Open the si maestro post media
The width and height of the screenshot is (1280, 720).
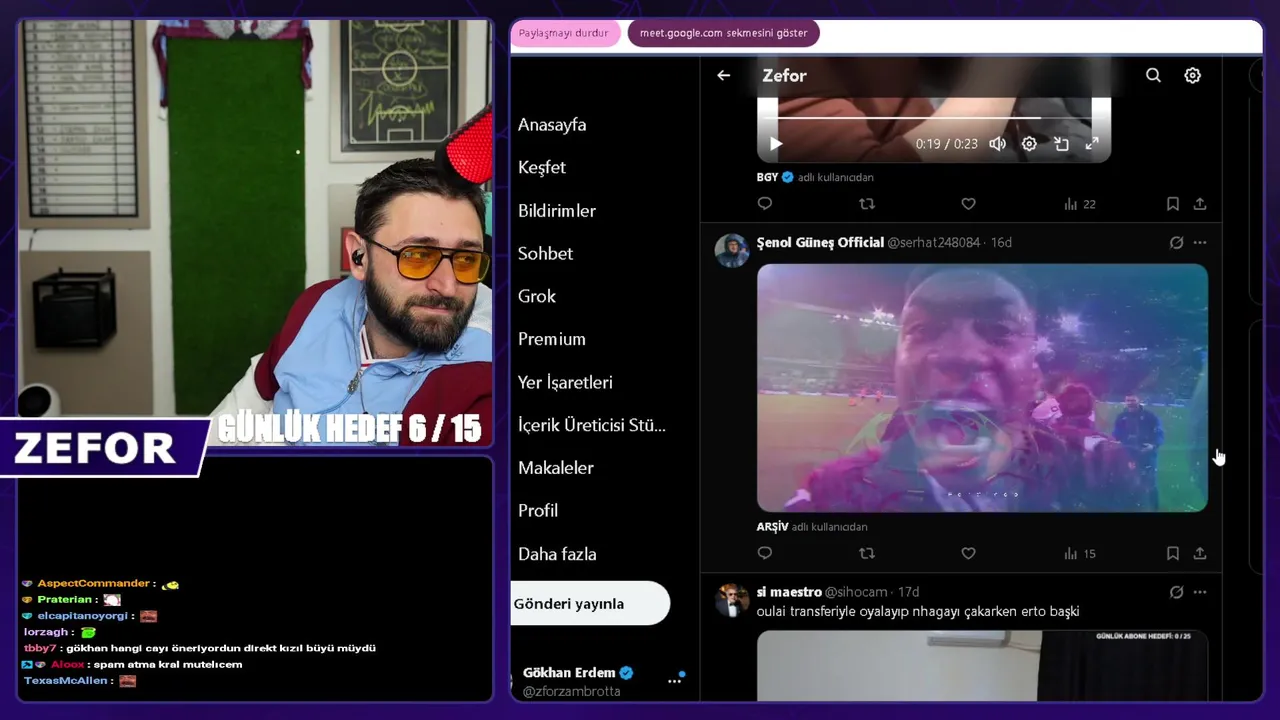[982, 665]
